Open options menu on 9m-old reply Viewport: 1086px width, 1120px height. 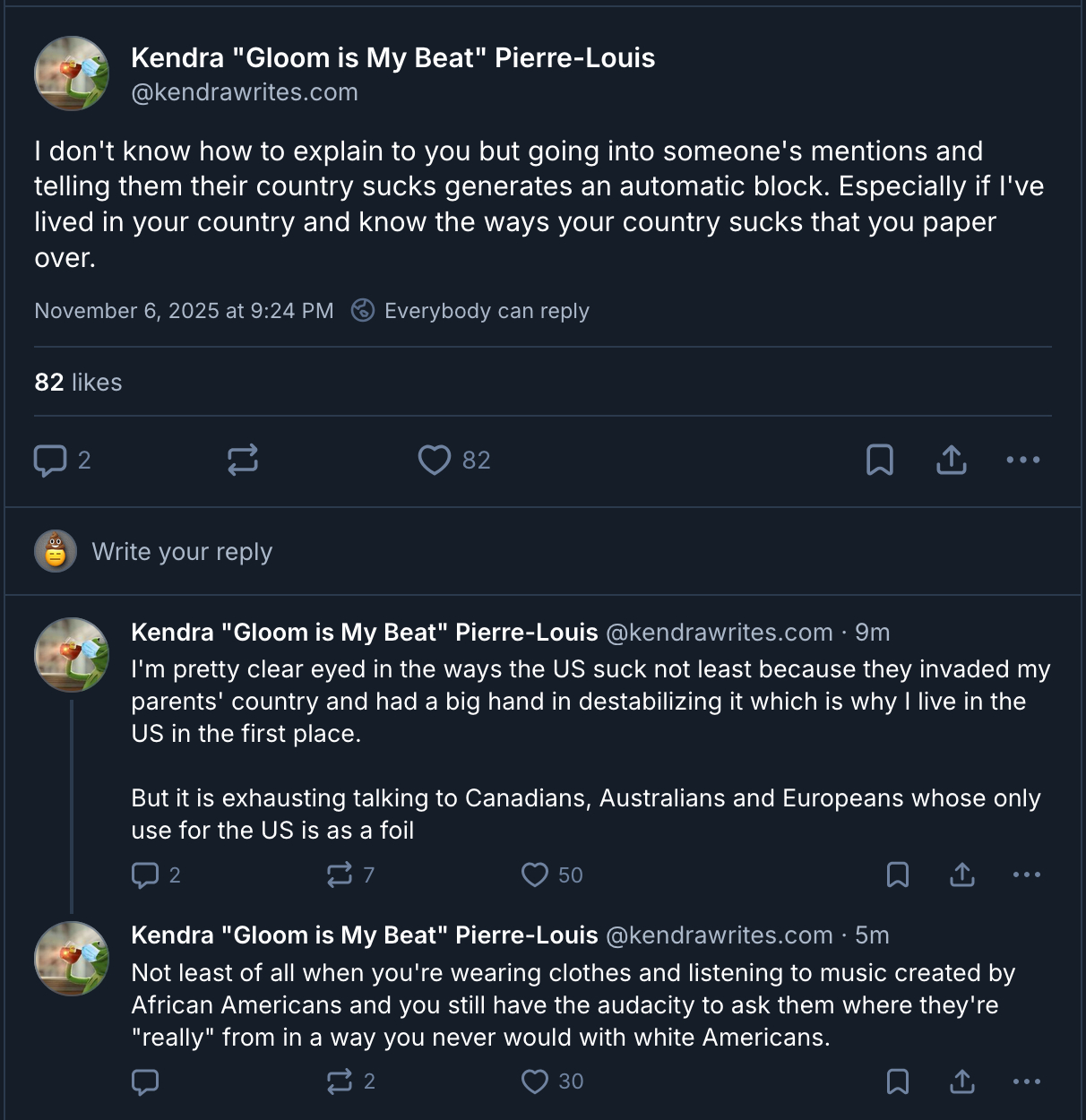(x=1027, y=874)
